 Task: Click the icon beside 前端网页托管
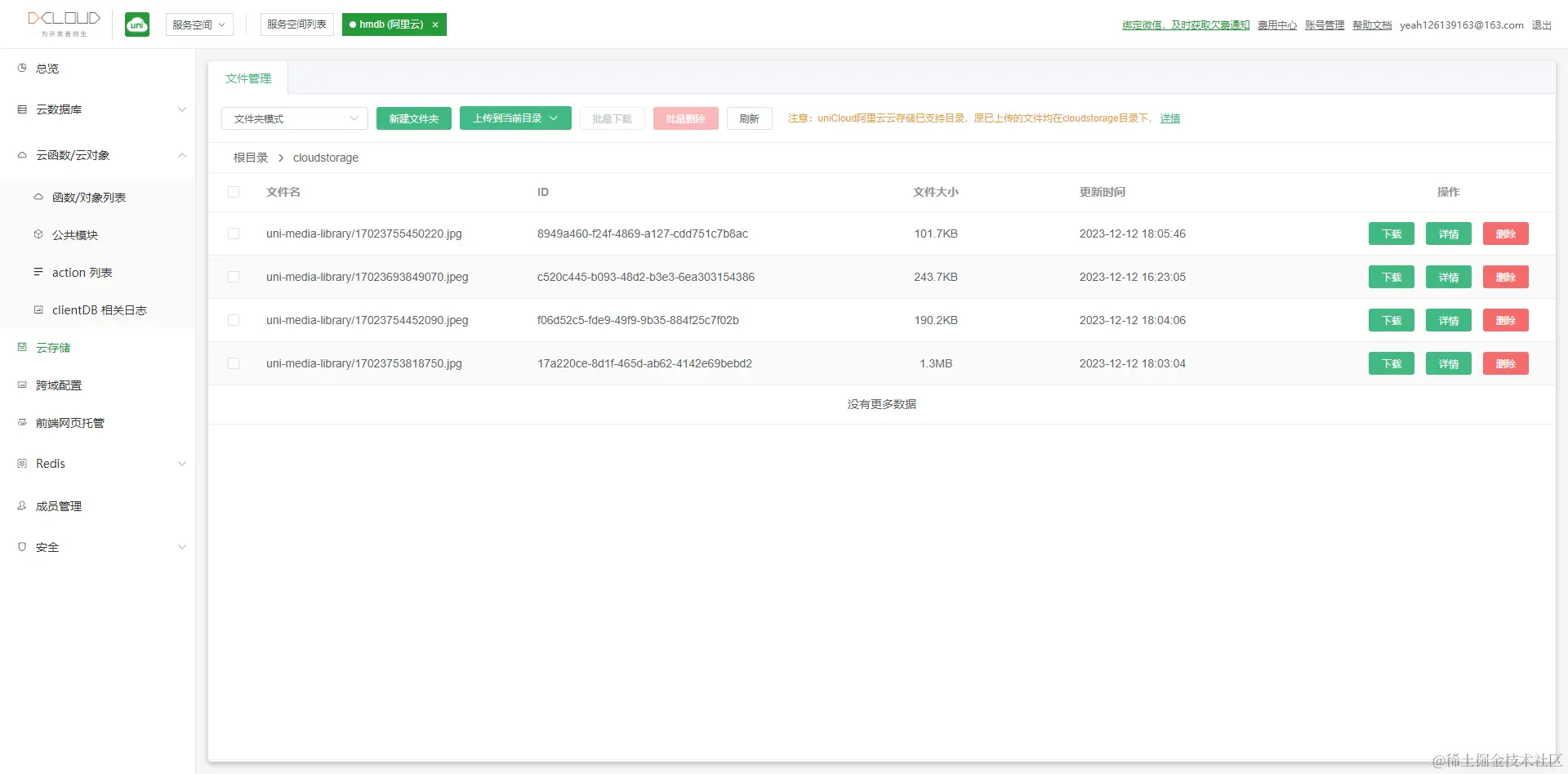click(22, 422)
